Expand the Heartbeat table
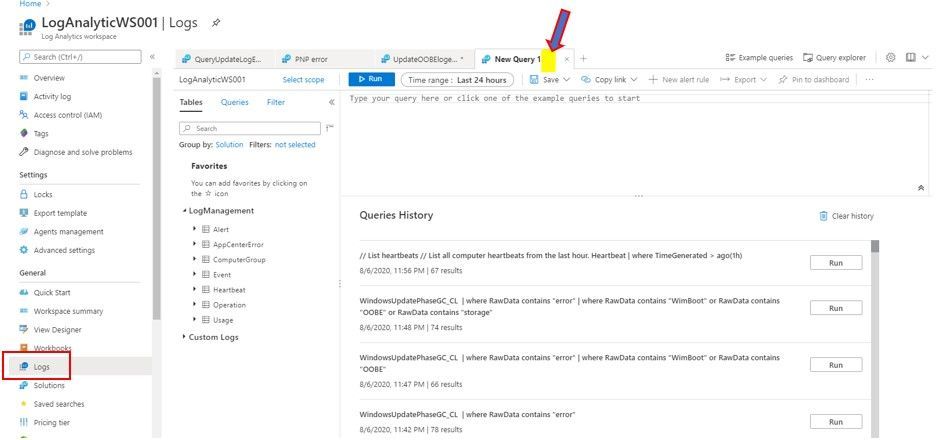This screenshot has width=942, height=440. [194, 289]
